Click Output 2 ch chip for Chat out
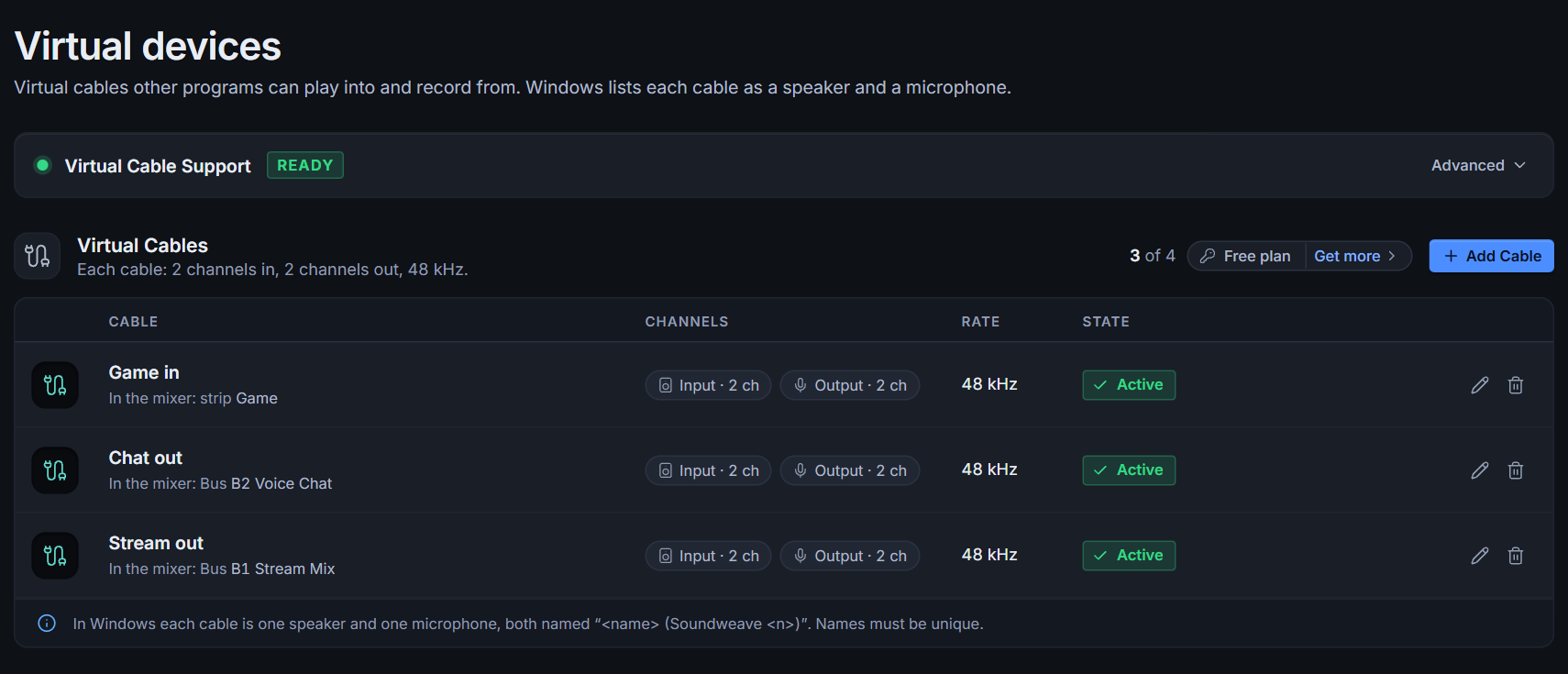Screen dimensions: 1568x674 850,470
